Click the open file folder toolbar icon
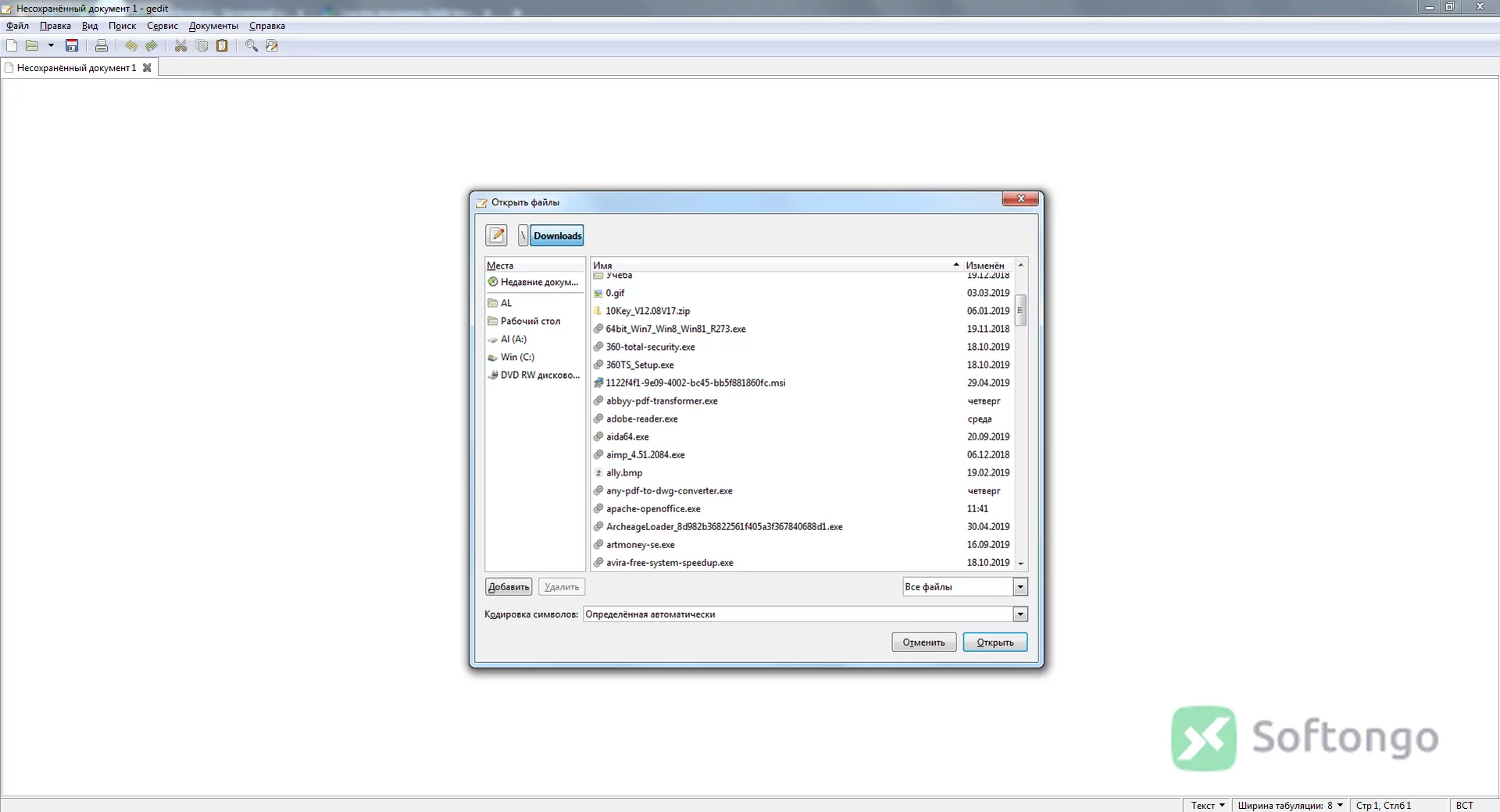Screen dimensions: 1500x812 tap(32, 46)
